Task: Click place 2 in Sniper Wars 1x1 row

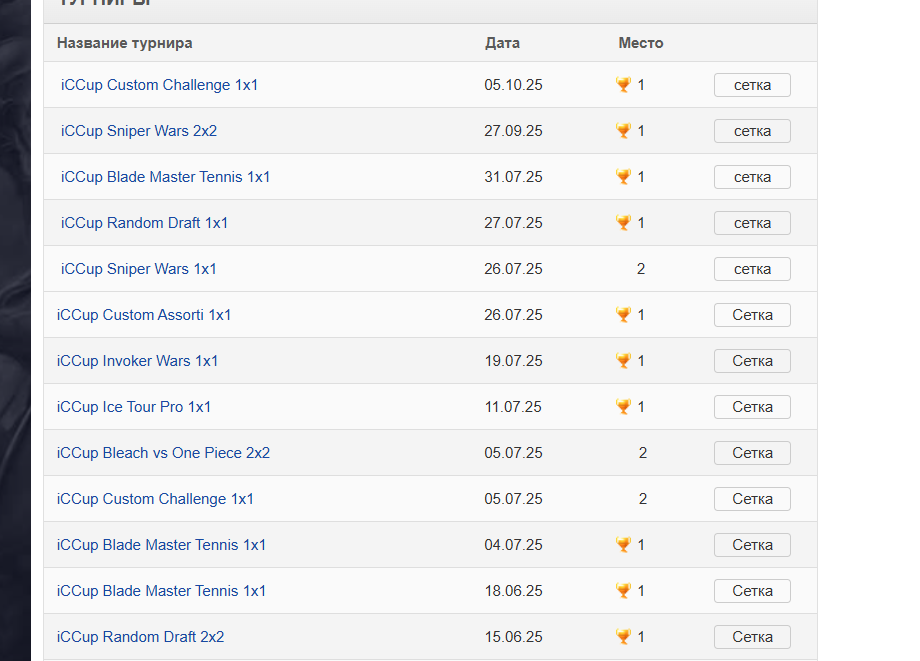Action: pos(641,269)
